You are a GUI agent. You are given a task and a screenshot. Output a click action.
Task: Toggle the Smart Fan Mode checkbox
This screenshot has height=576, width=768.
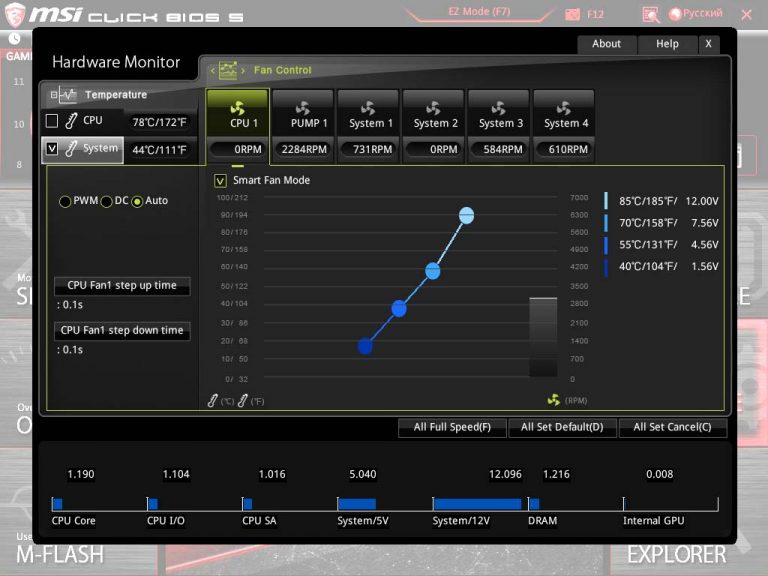(x=220, y=181)
